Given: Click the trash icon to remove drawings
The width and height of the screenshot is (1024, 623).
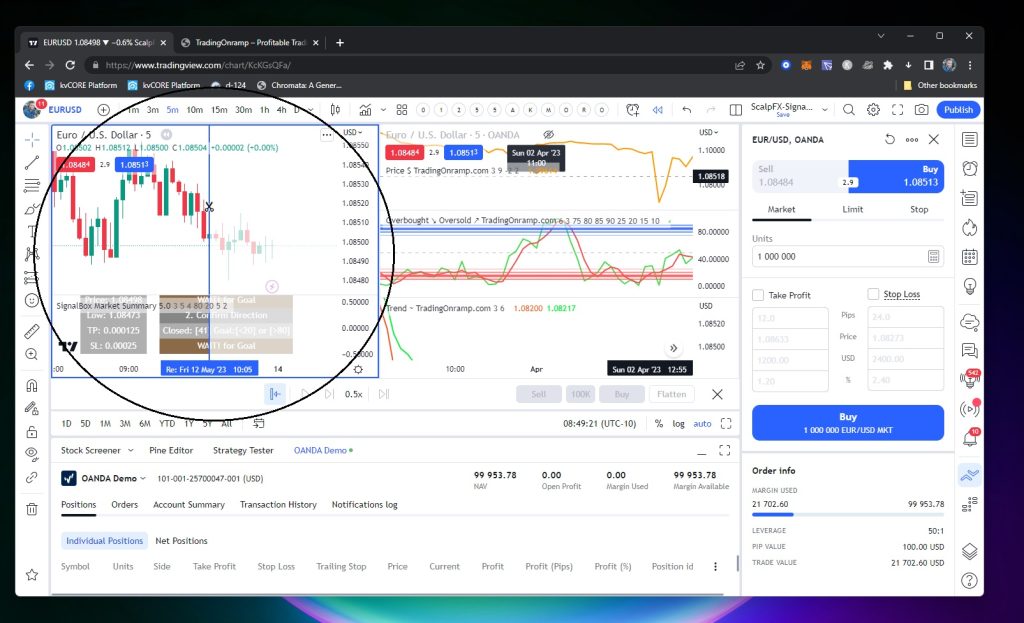Looking at the screenshot, I should tap(32, 509).
